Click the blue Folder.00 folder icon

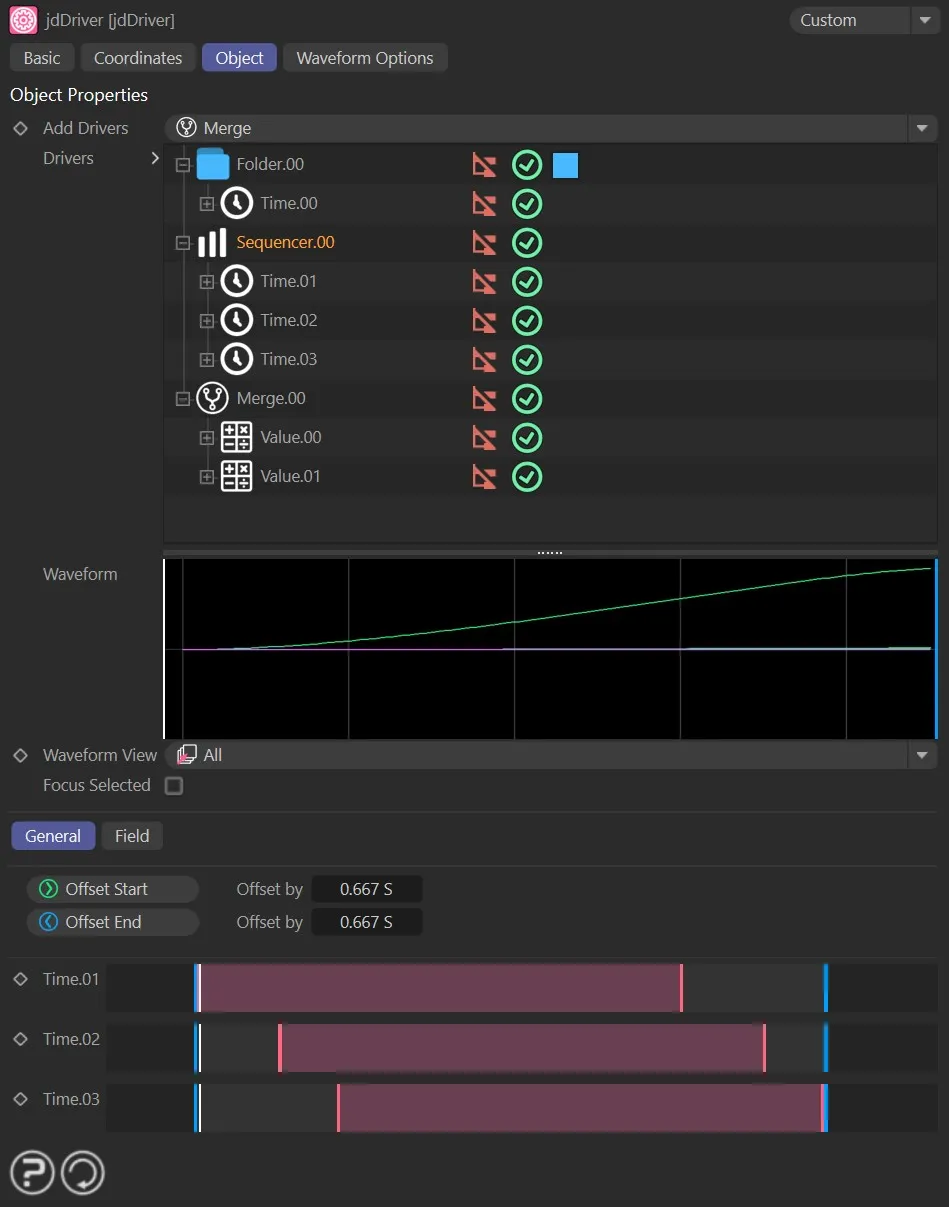click(x=212, y=164)
